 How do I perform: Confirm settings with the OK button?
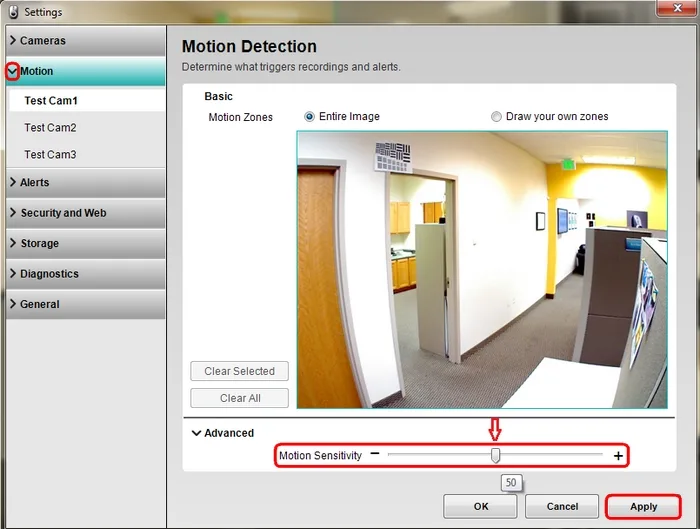480,506
